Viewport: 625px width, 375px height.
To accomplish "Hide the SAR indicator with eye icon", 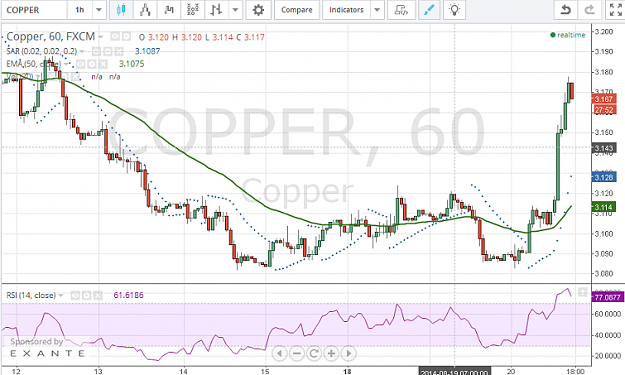I will pos(96,51).
